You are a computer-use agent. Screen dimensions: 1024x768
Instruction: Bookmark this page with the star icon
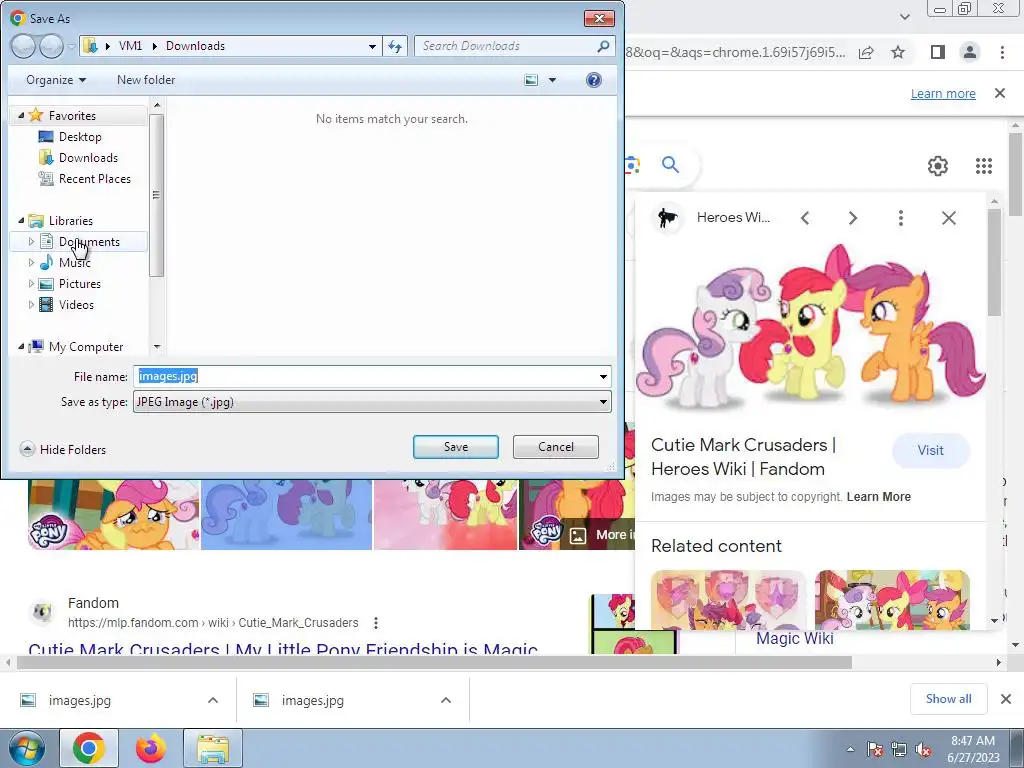click(x=898, y=52)
